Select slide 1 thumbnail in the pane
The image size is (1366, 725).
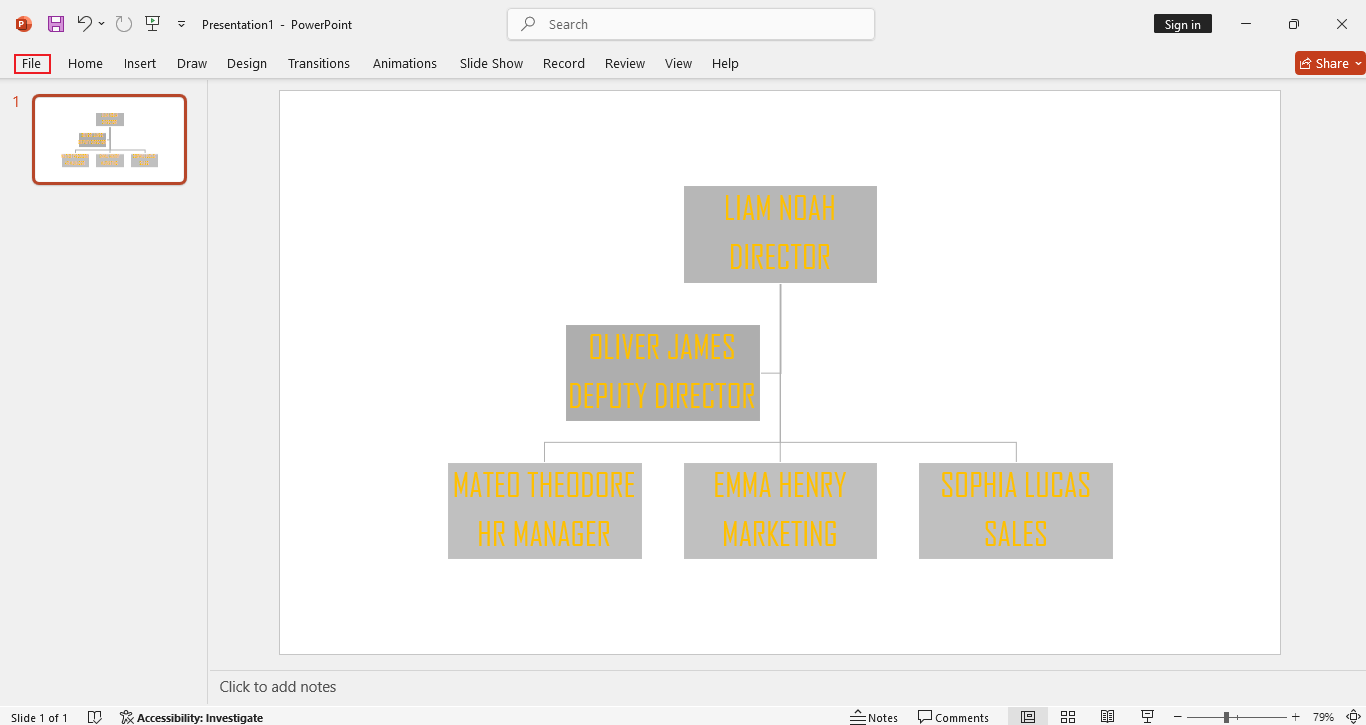(109, 139)
